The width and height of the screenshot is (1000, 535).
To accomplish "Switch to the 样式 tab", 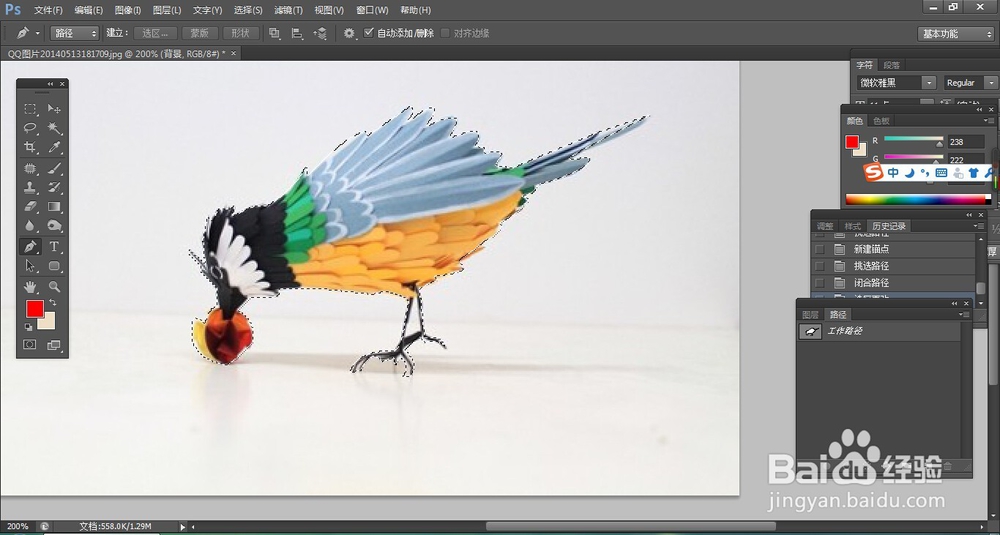I will tap(853, 226).
